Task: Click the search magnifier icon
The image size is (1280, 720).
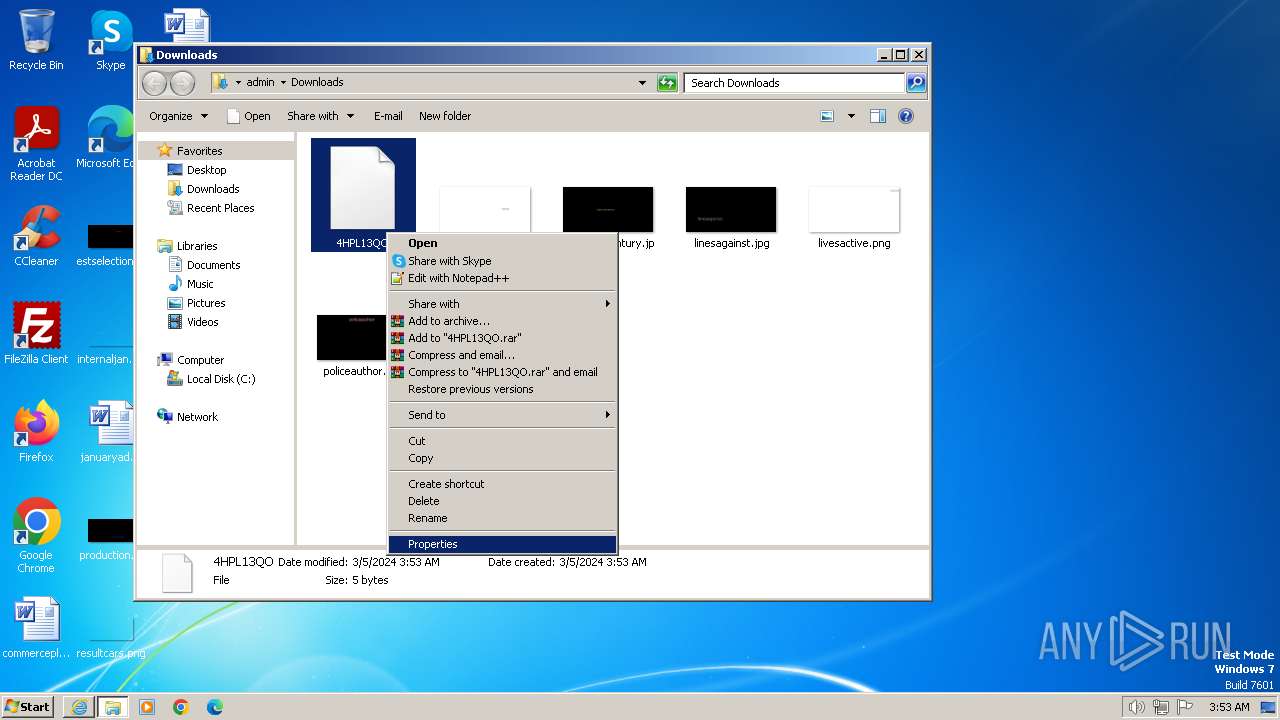Action: coord(915,83)
